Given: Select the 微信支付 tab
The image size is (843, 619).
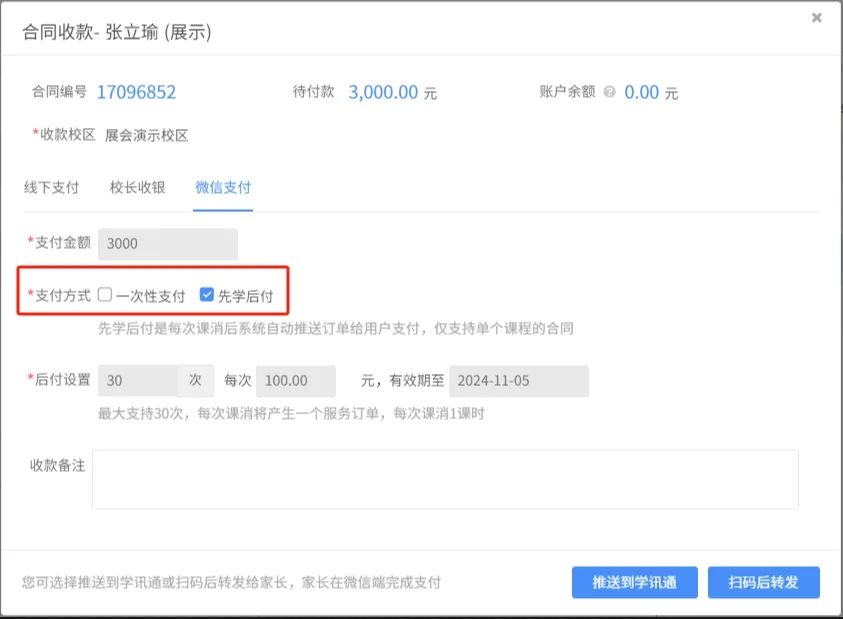Looking at the screenshot, I should tap(223, 187).
